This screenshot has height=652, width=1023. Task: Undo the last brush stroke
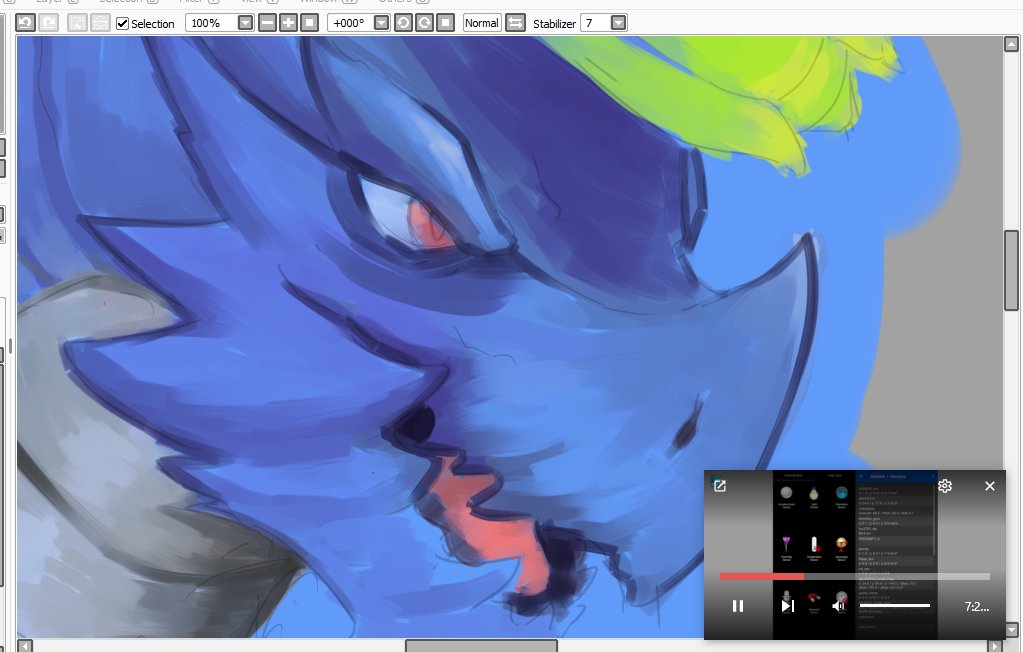click(25, 23)
